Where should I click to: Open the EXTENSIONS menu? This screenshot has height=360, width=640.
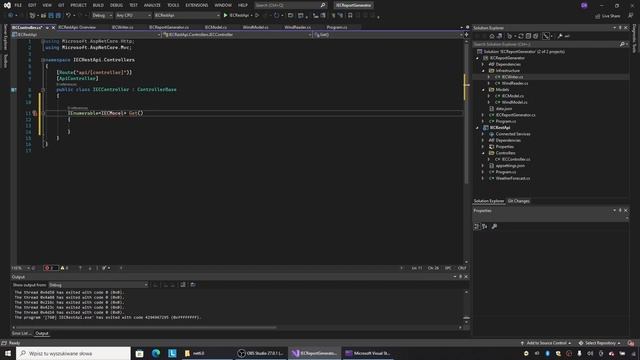[x=197, y=5]
